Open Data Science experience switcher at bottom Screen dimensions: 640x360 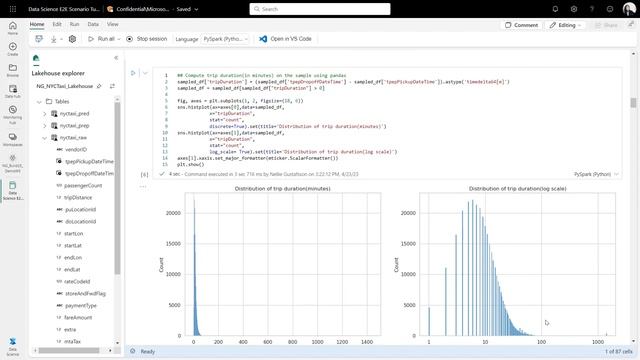pos(13,347)
